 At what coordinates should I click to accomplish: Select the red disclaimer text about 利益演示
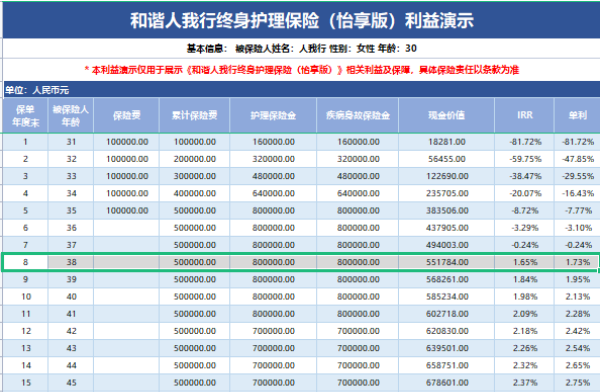click(302, 70)
